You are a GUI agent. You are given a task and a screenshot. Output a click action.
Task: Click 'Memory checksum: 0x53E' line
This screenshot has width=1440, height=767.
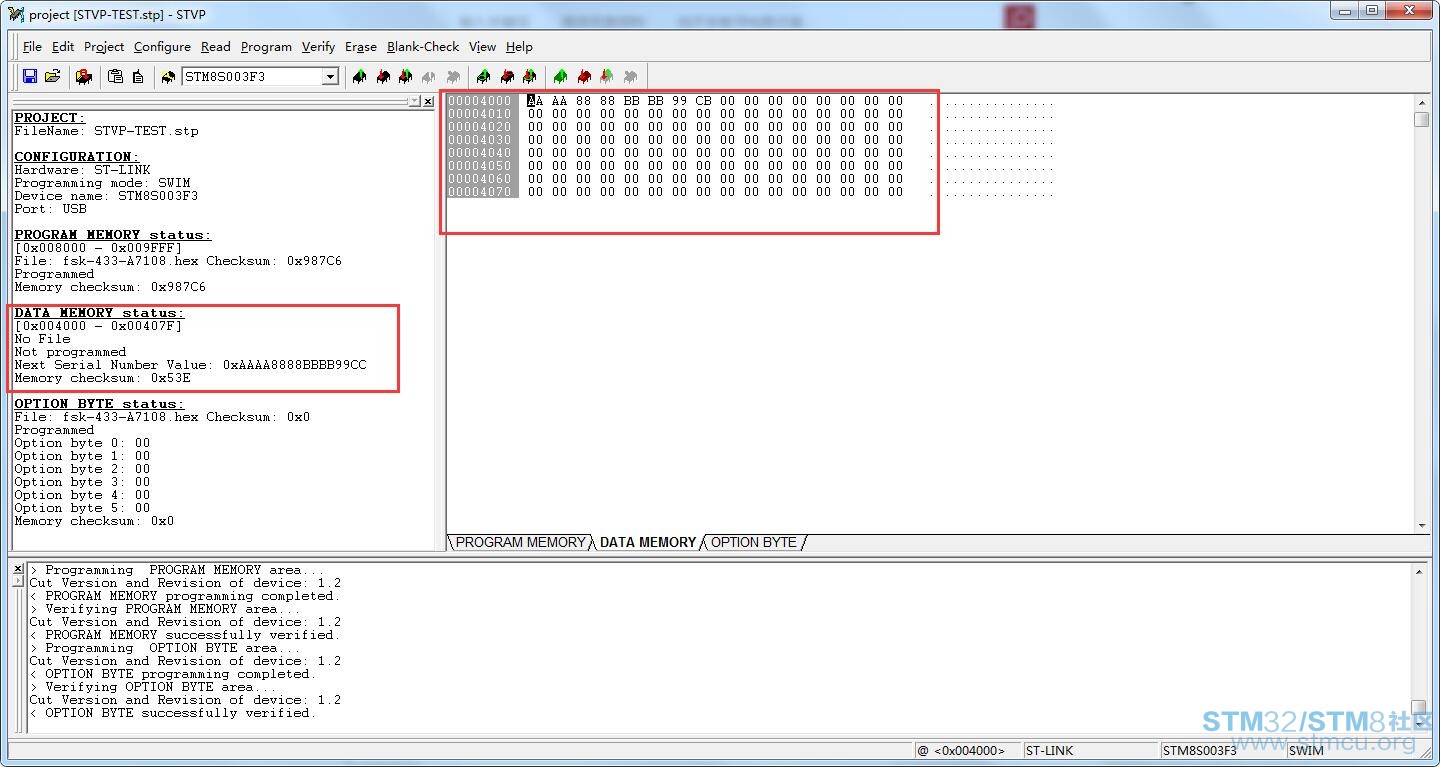102,378
